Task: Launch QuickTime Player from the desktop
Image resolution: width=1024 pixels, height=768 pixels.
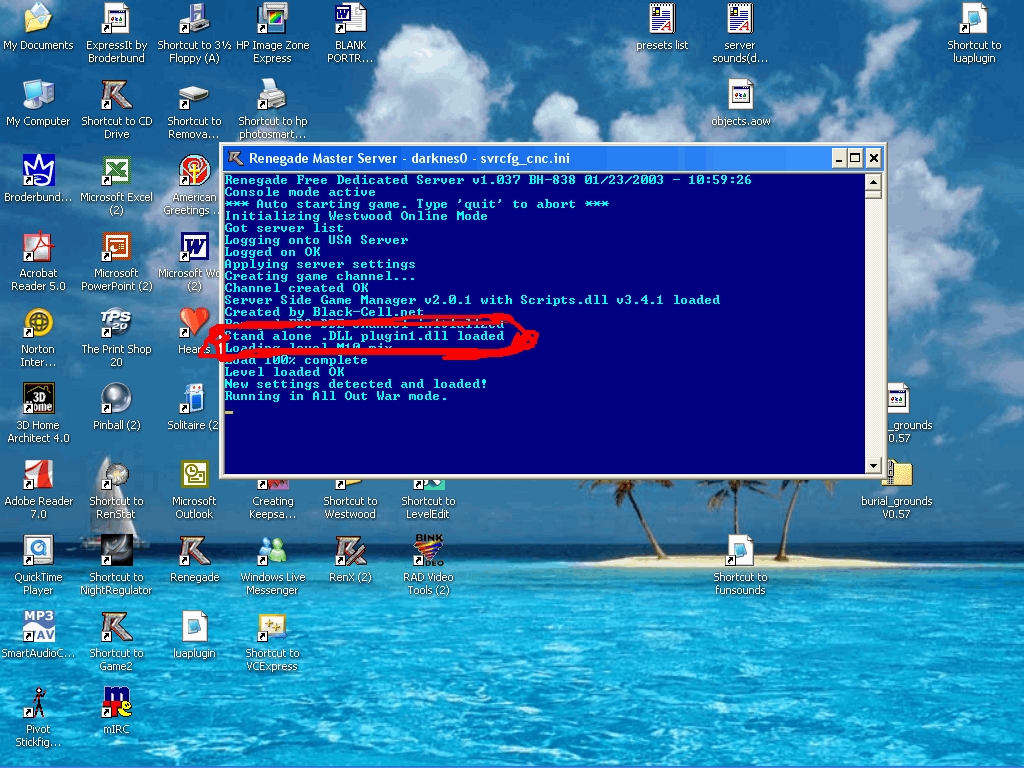Action: tap(38, 551)
